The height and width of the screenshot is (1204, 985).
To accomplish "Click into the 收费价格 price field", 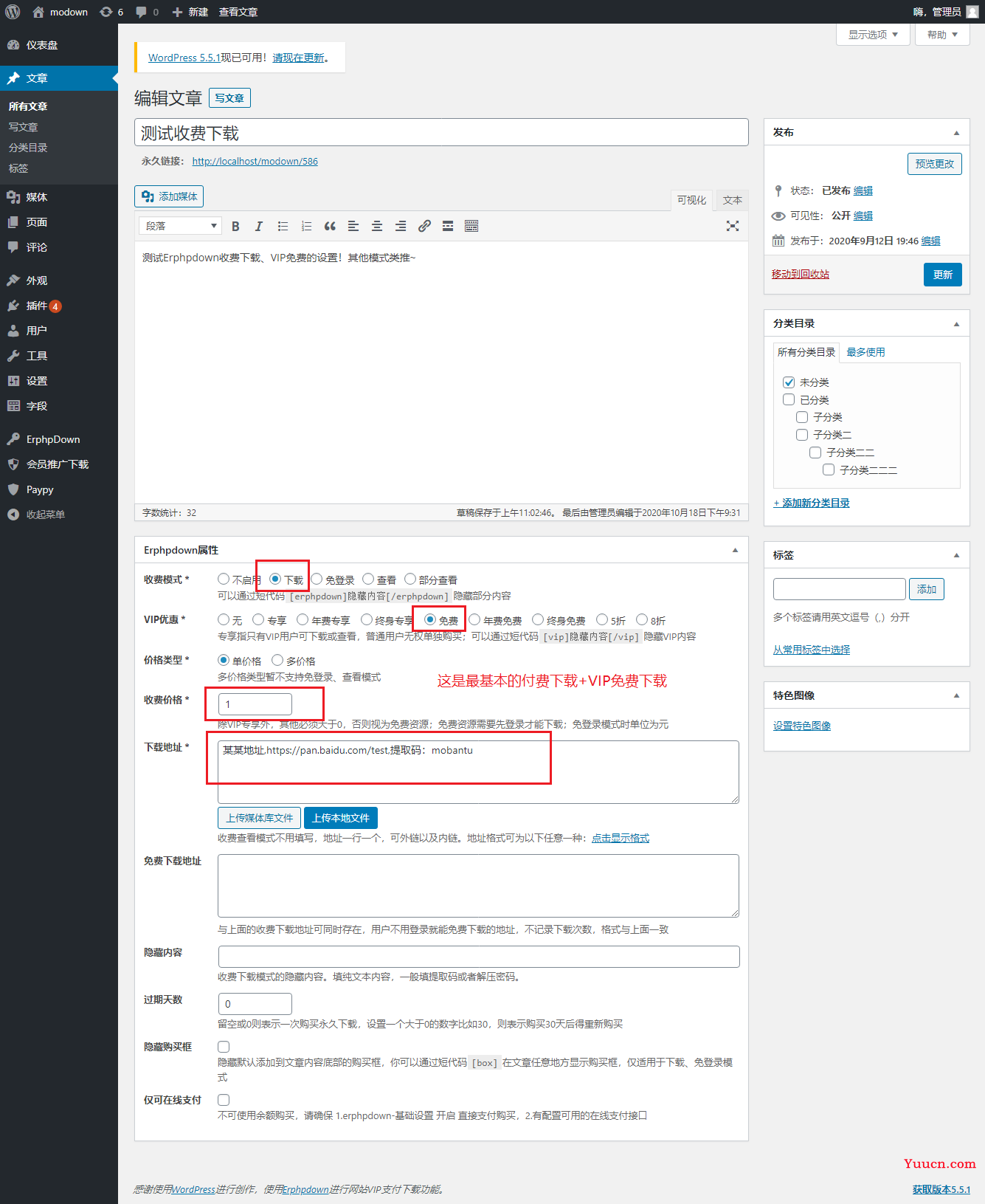I will [x=255, y=704].
